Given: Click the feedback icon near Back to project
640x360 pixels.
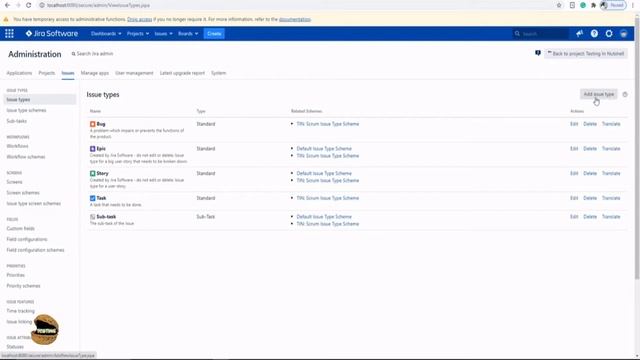Looking at the screenshot, I should [x=538, y=53].
